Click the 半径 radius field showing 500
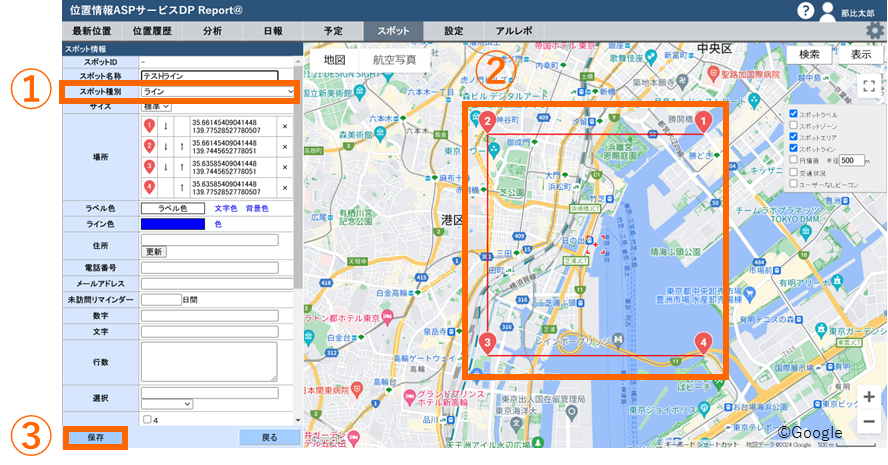 (x=851, y=160)
